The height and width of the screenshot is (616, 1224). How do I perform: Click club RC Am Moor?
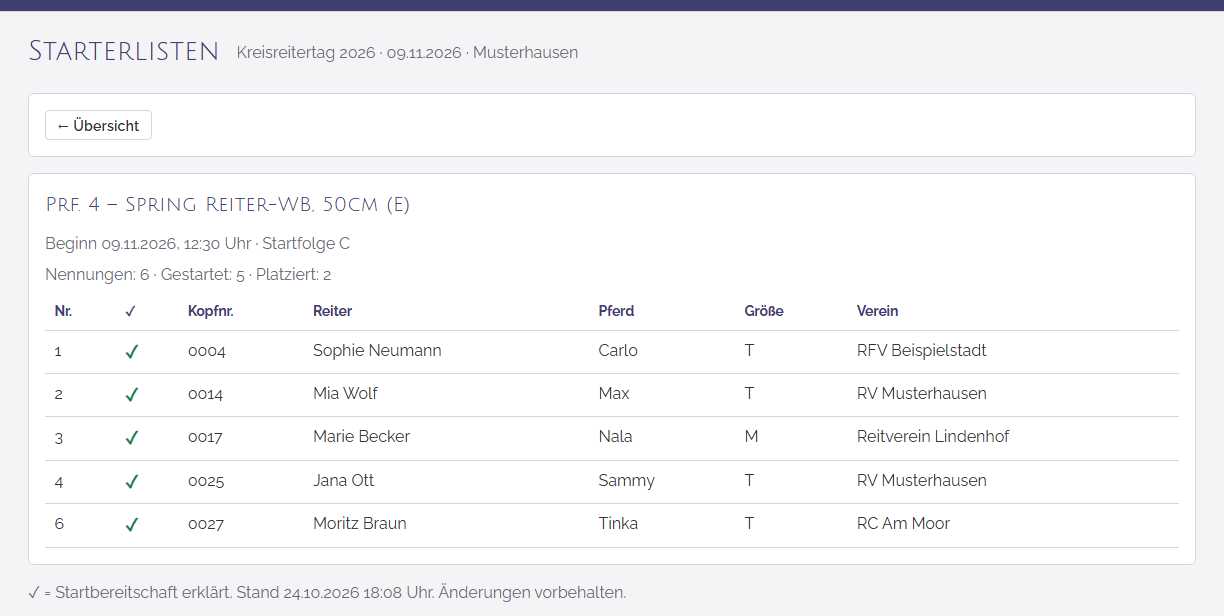[x=903, y=524]
